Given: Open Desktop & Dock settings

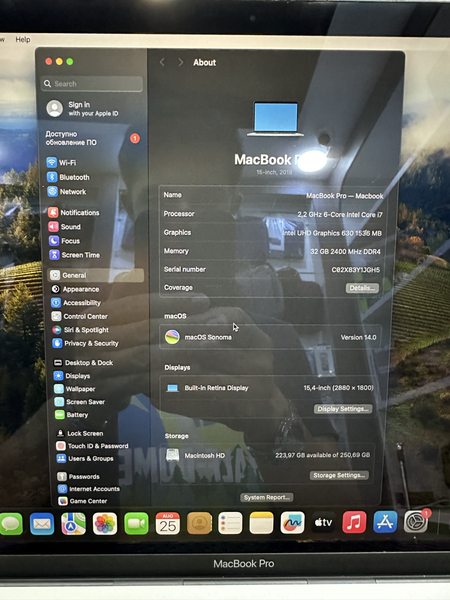Looking at the screenshot, I should (x=83, y=363).
